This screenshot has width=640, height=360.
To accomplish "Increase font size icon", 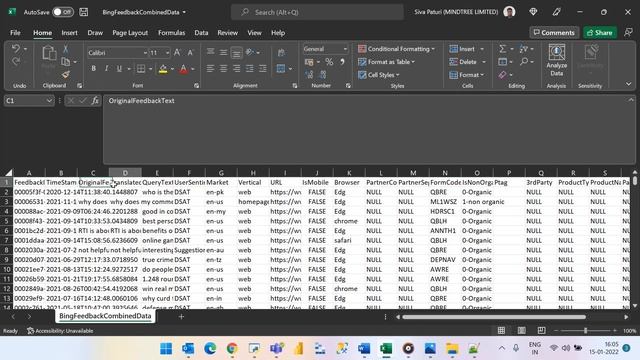I will [177, 52].
